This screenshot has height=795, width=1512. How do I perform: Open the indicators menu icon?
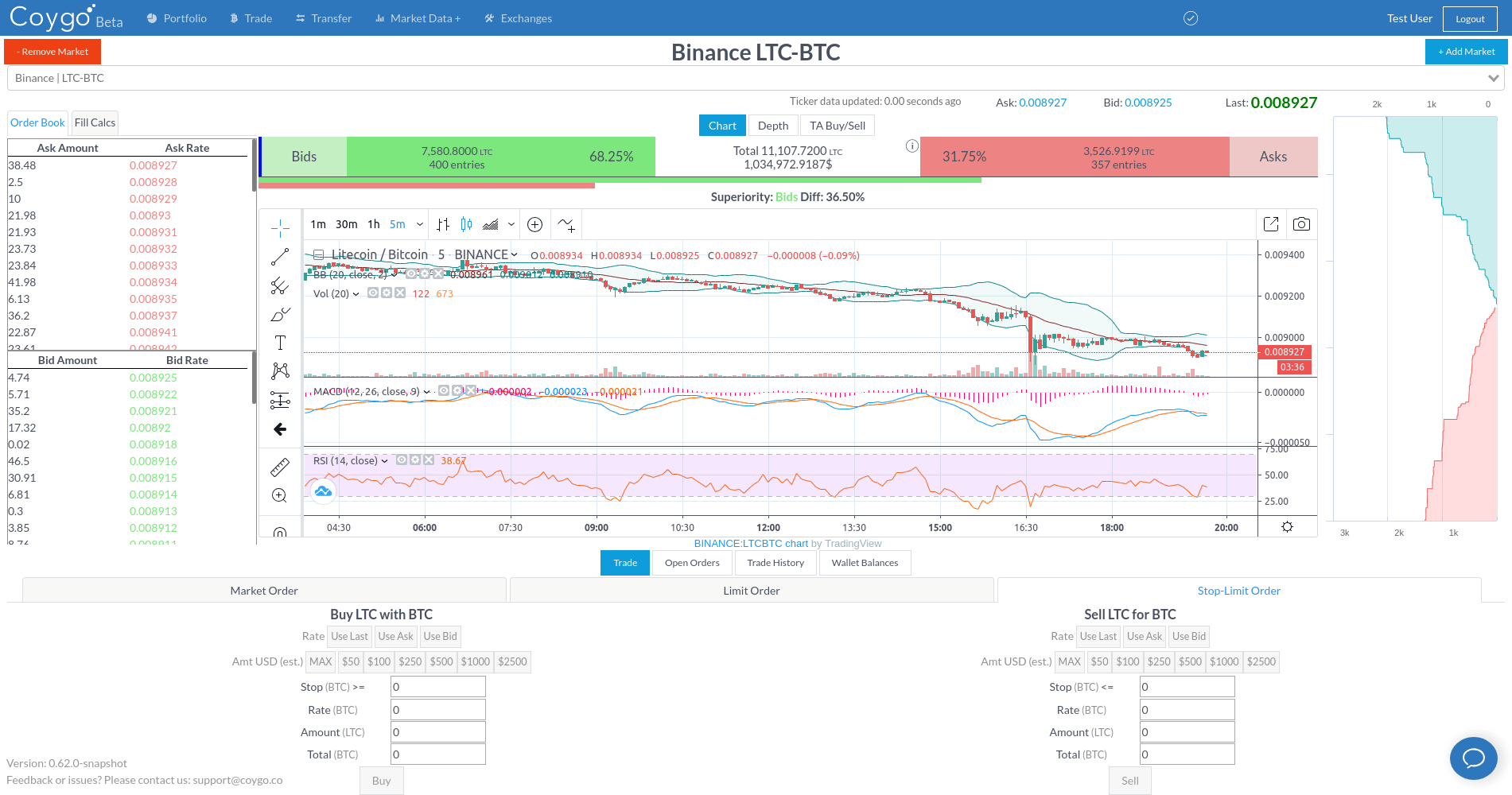pos(566,225)
